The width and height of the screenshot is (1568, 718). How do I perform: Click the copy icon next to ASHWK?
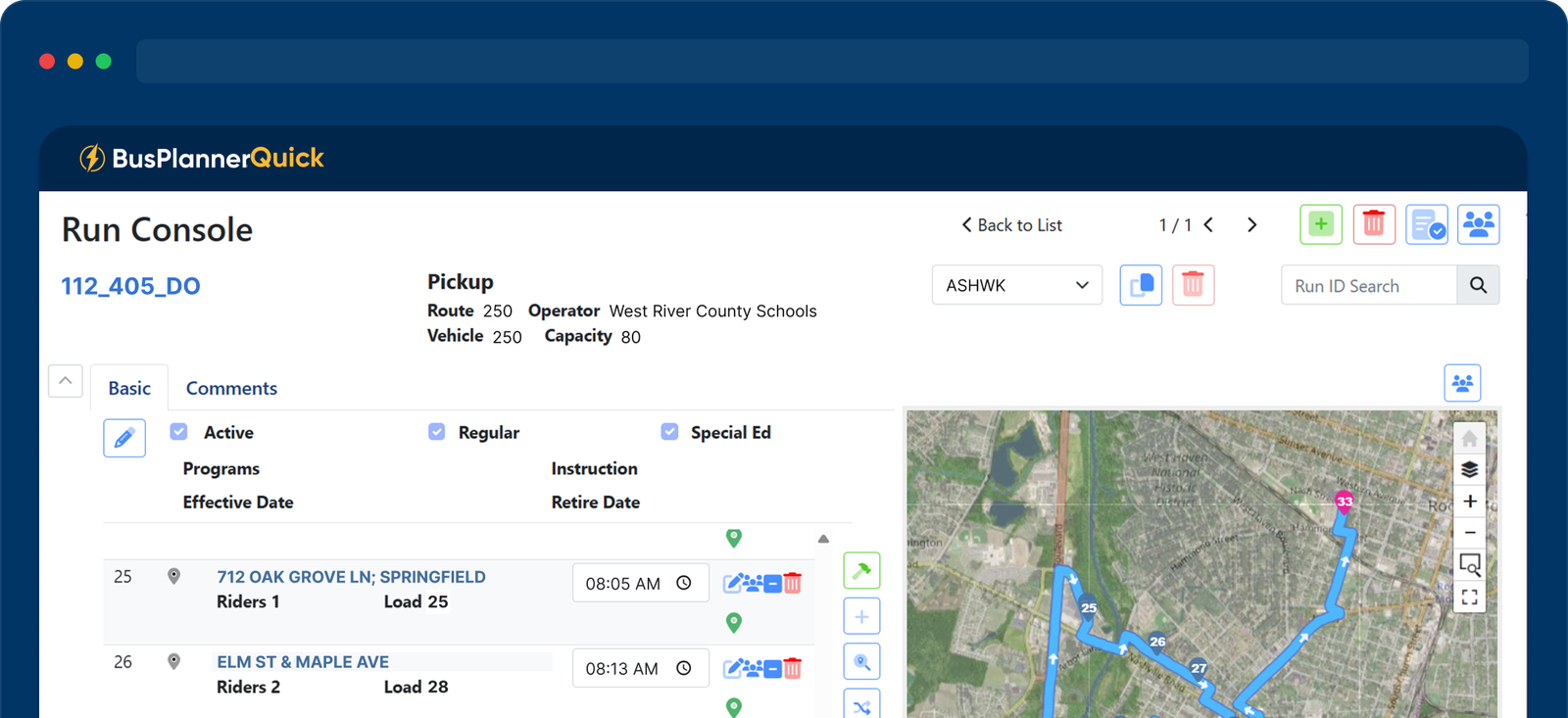pos(1141,285)
